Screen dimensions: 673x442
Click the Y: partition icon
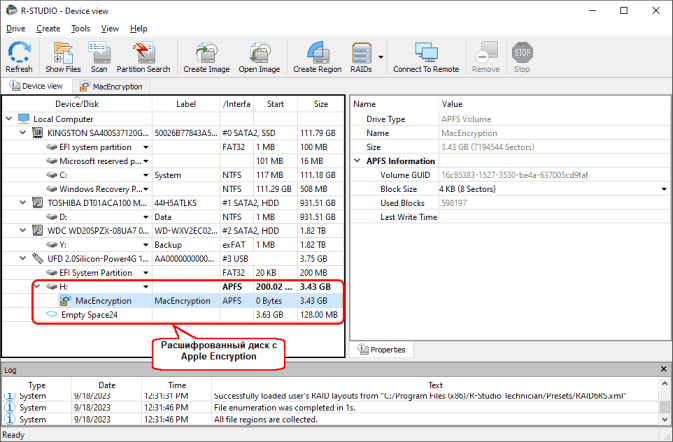coord(52,245)
